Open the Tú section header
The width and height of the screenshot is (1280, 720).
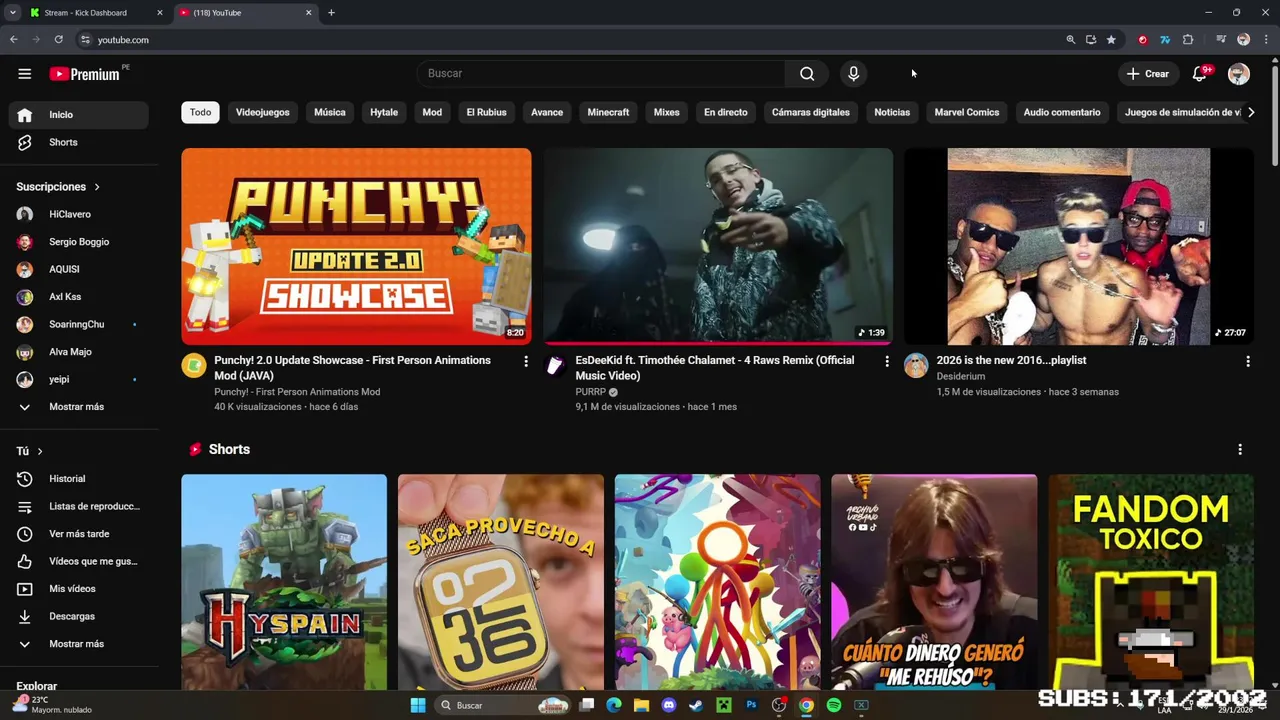(x=29, y=451)
